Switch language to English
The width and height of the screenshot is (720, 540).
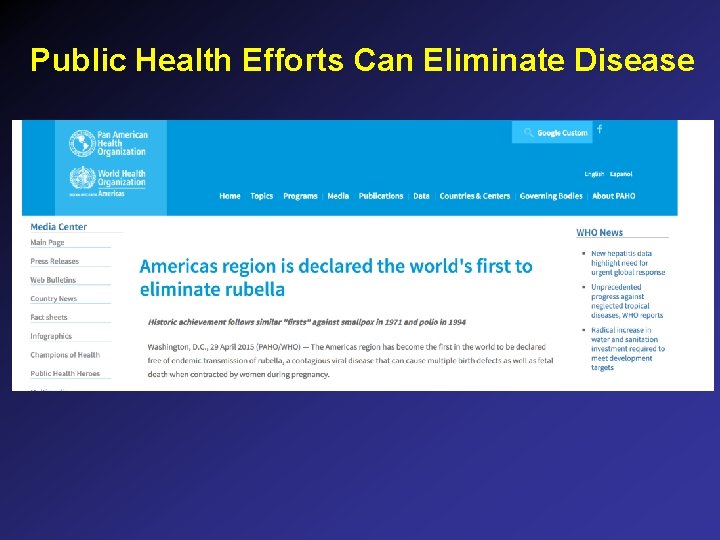click(x=594, y=174)
